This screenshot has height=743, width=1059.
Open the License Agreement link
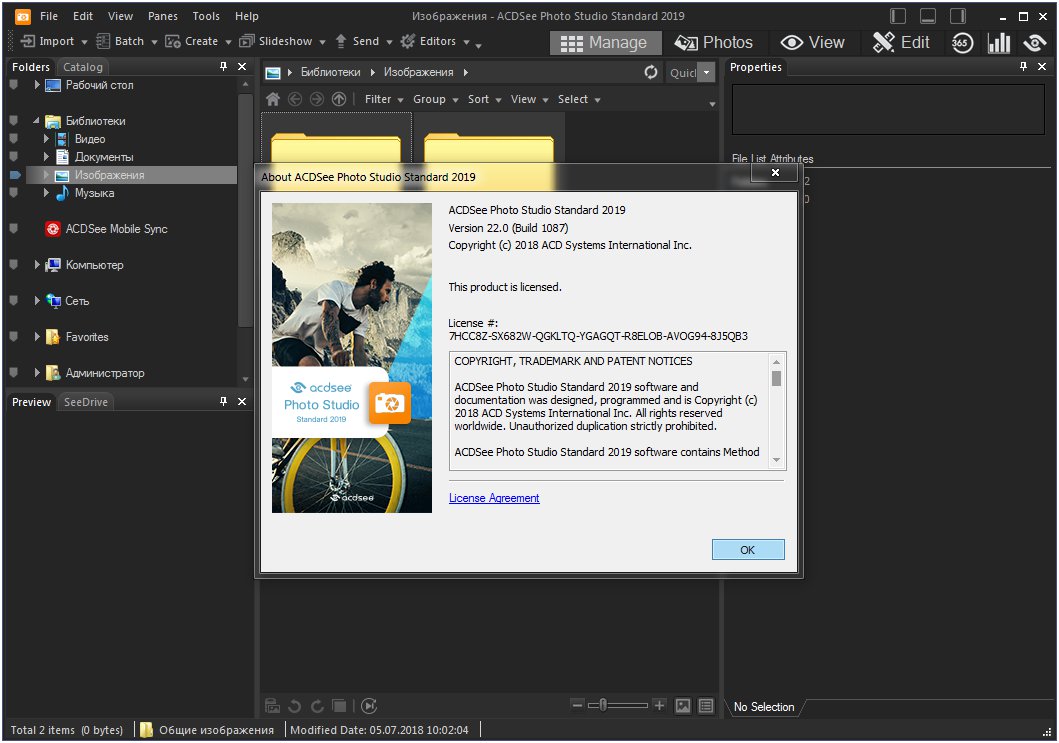(494, 498)
